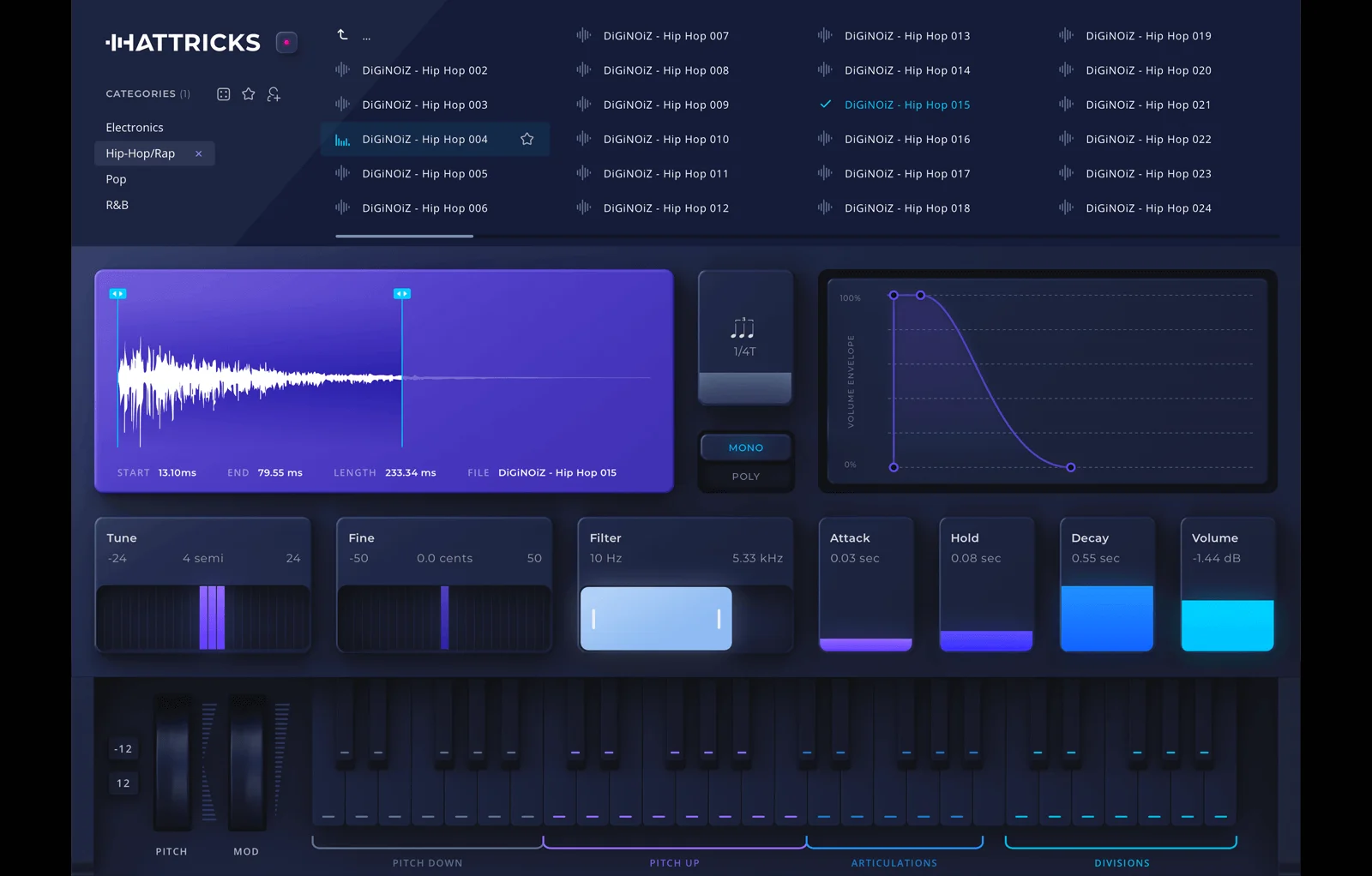Remove the Hip-Hop/Rap category filter with the X
Viewport: 1372px width, 876px height.
tap(199, 153)
